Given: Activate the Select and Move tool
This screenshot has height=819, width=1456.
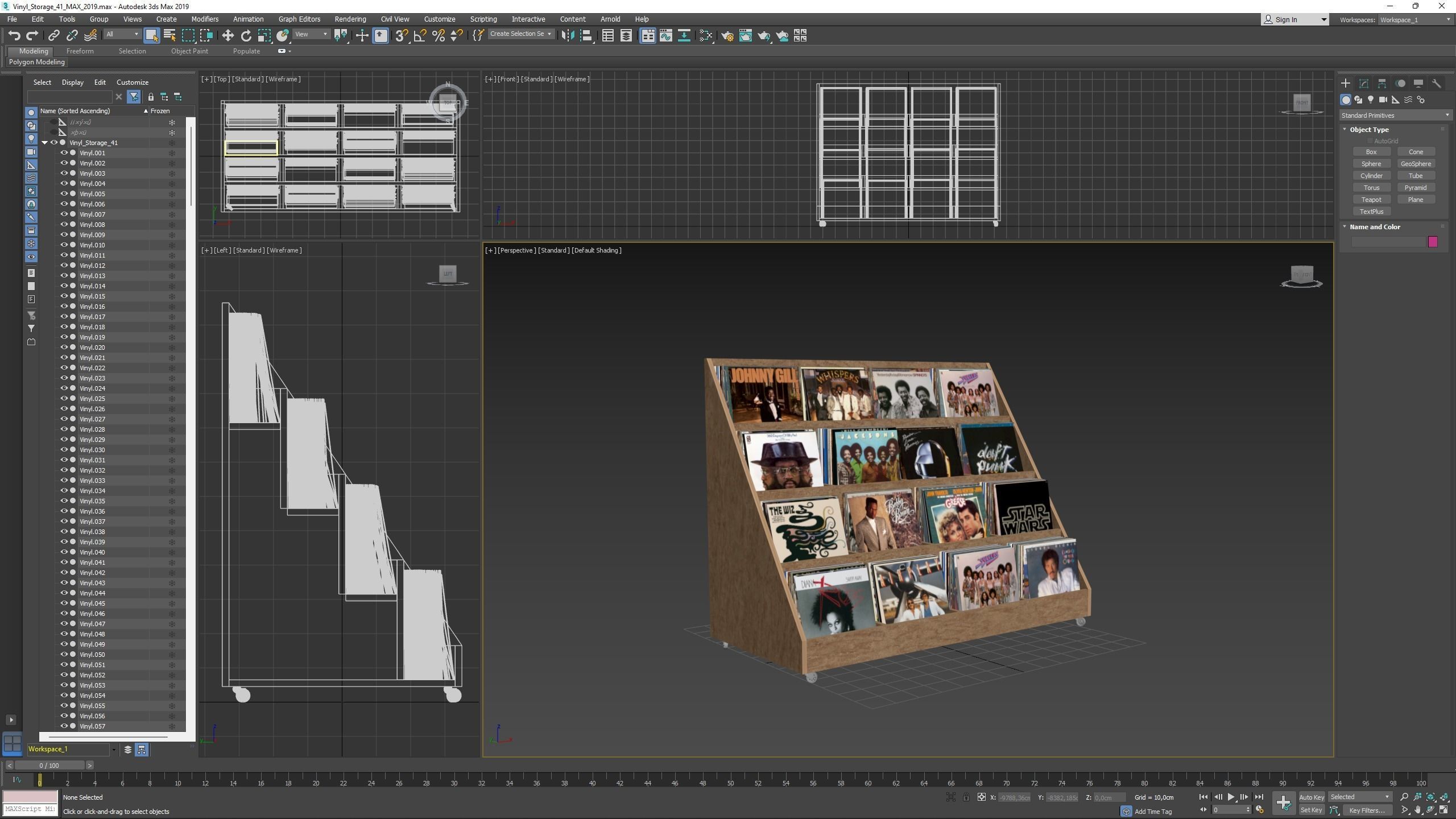Looking at the screenshot, I should 228,36.
